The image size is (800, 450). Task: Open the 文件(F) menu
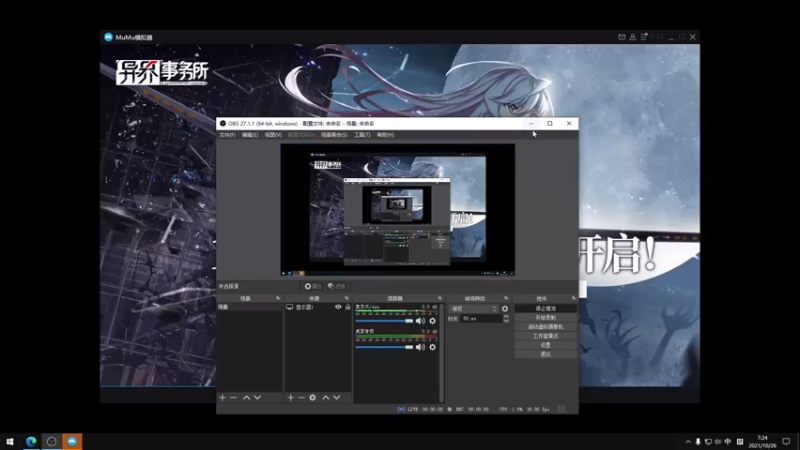(228, 135)
